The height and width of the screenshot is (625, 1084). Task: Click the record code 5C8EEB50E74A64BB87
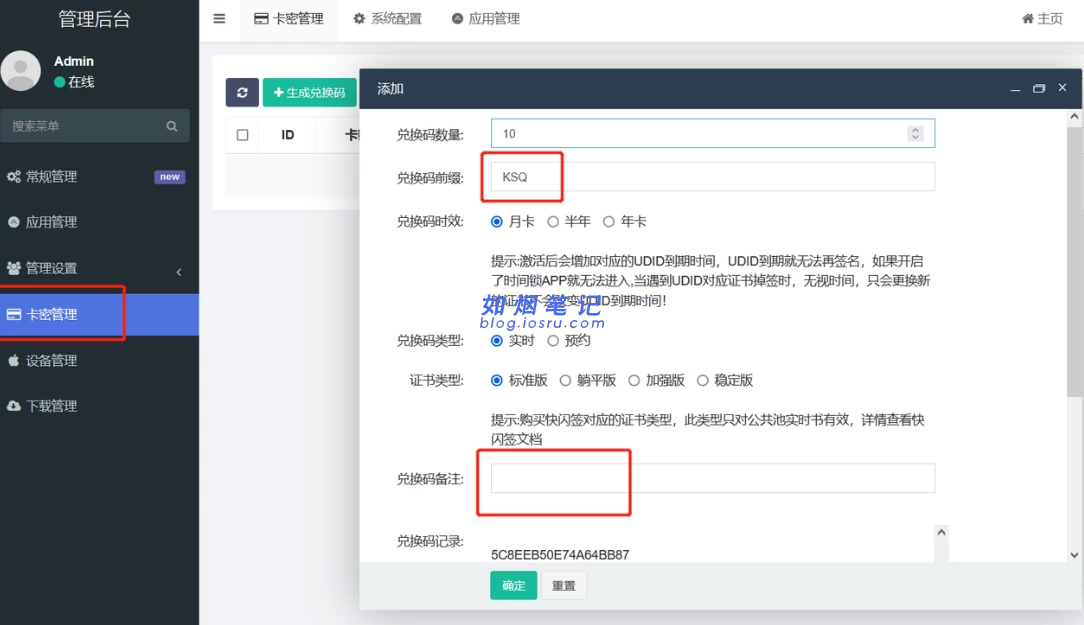(x=560, y=555)
